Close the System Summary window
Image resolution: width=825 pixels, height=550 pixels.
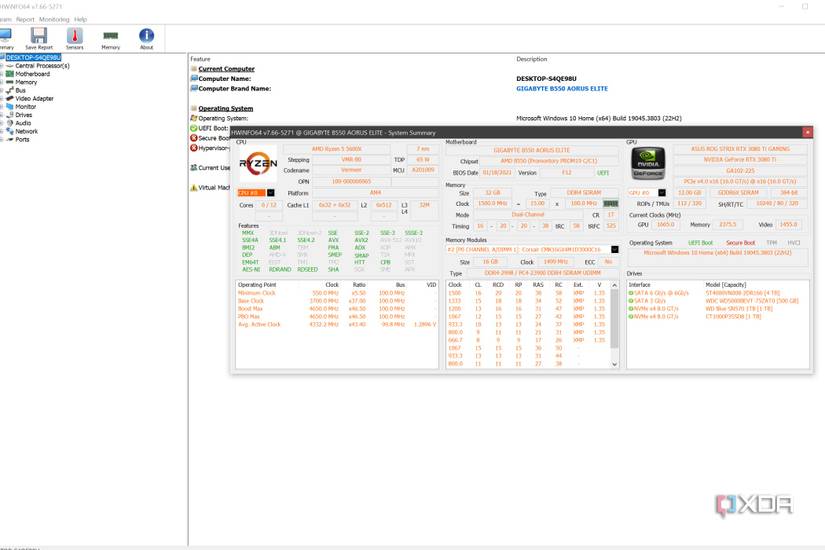pyautogui.click(x=808, y=132)
